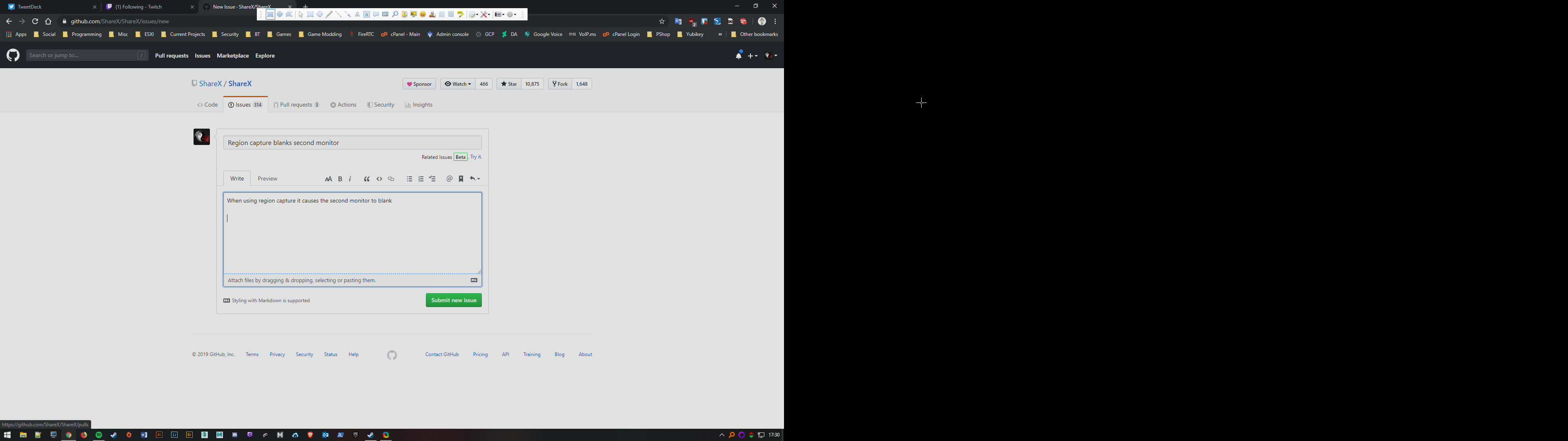
Task: Open the Pull requests 3 repo tab
Action: click(x=296, y=105)
